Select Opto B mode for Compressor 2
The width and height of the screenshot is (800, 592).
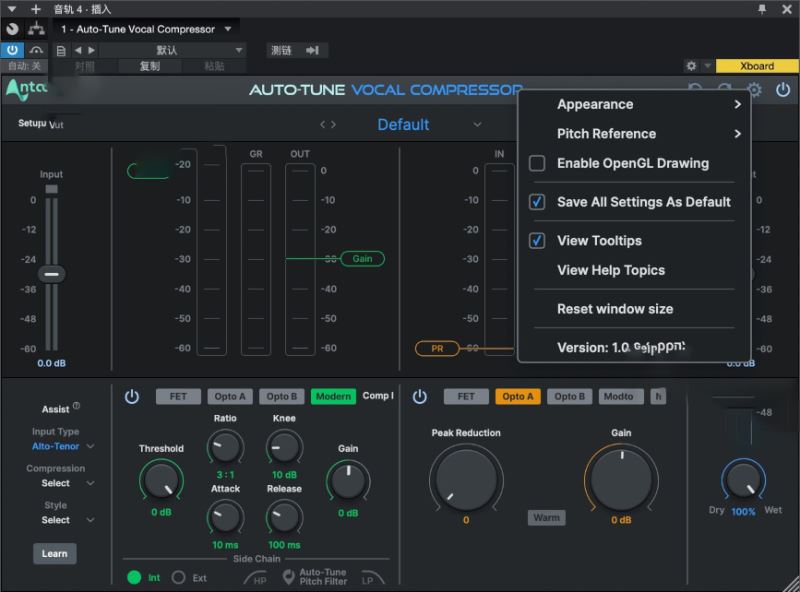coord(569,397)
